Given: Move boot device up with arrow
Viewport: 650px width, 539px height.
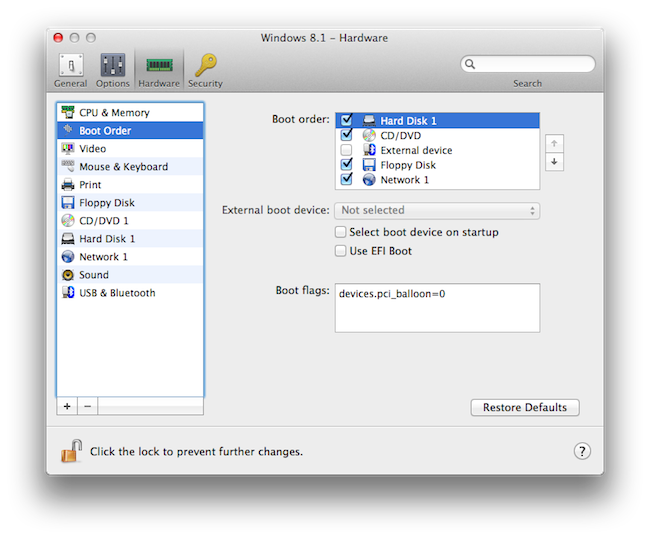Looking at the screenshot, I should click(554, 144).
